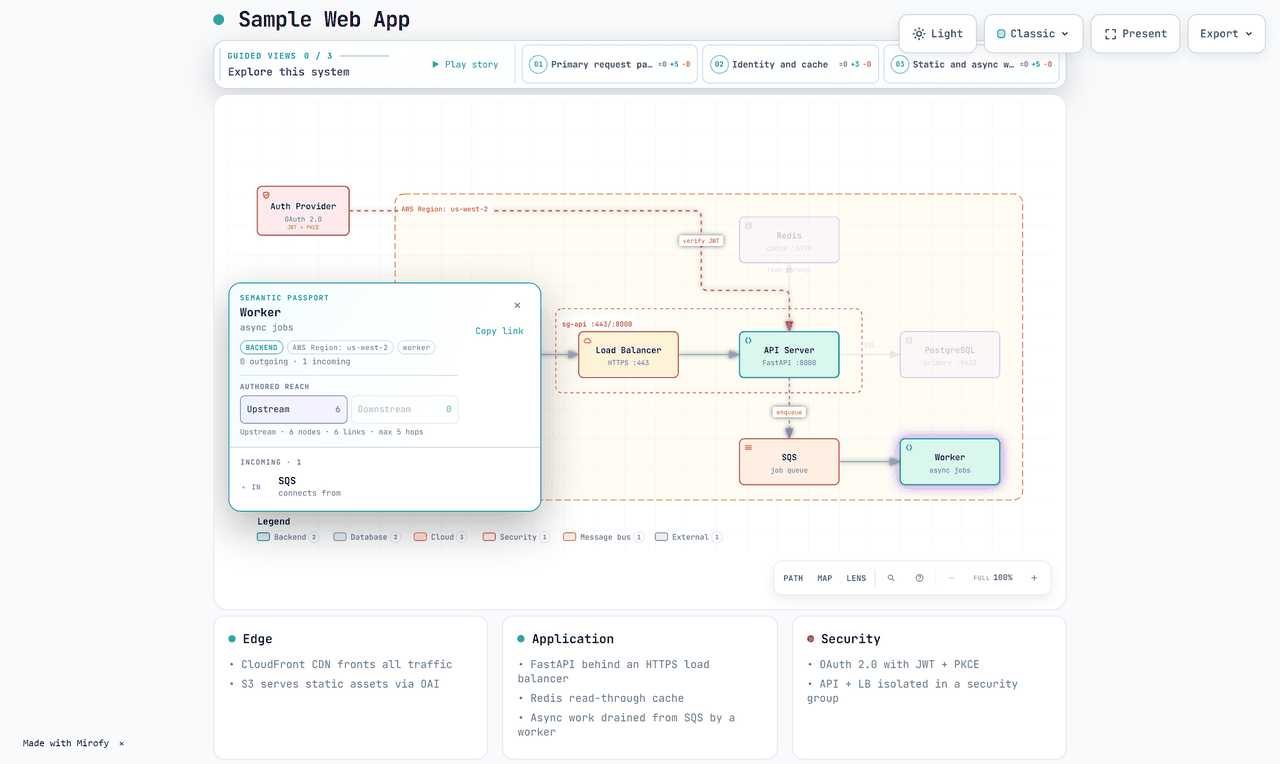Click the fullscreen icon in the Present button

pos(1110,34)
